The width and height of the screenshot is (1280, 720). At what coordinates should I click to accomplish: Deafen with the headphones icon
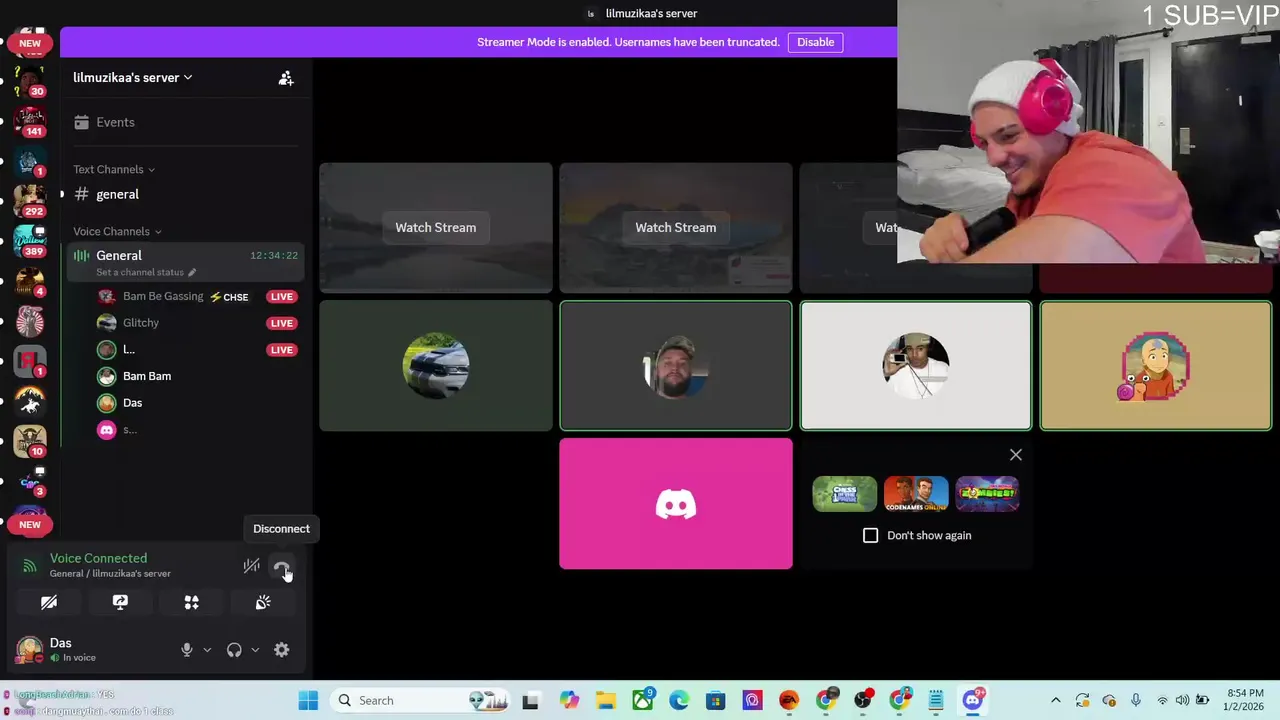(x=234, y=650)
